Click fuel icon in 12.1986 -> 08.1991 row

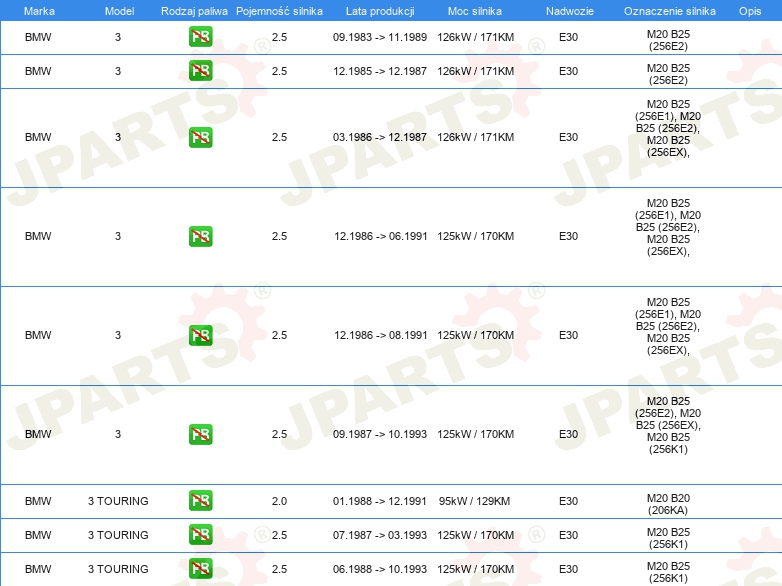(200, 335)
